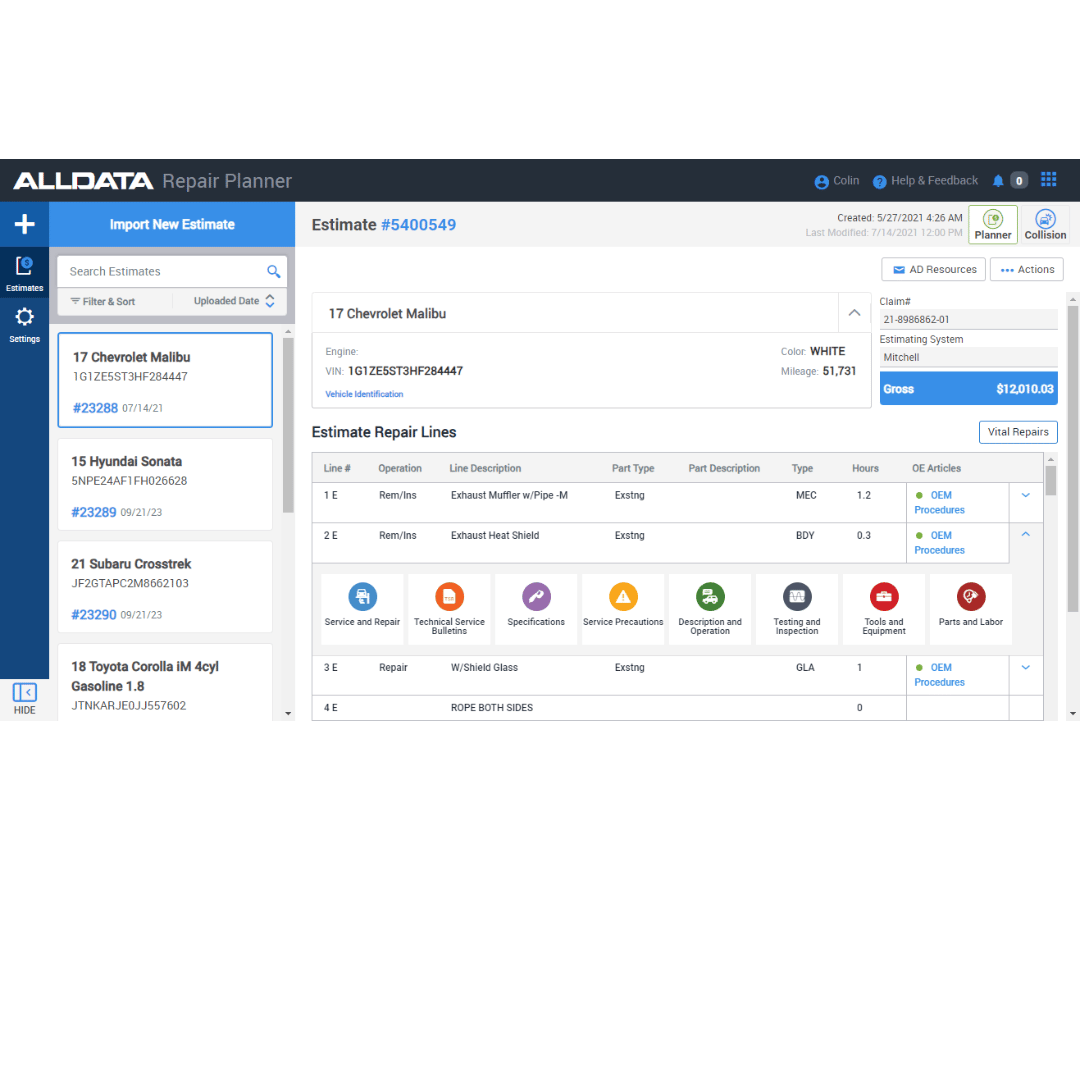Screen dimensions: 1080x1080
Task: Open Service and Repair category
Action: pos(362,609)
